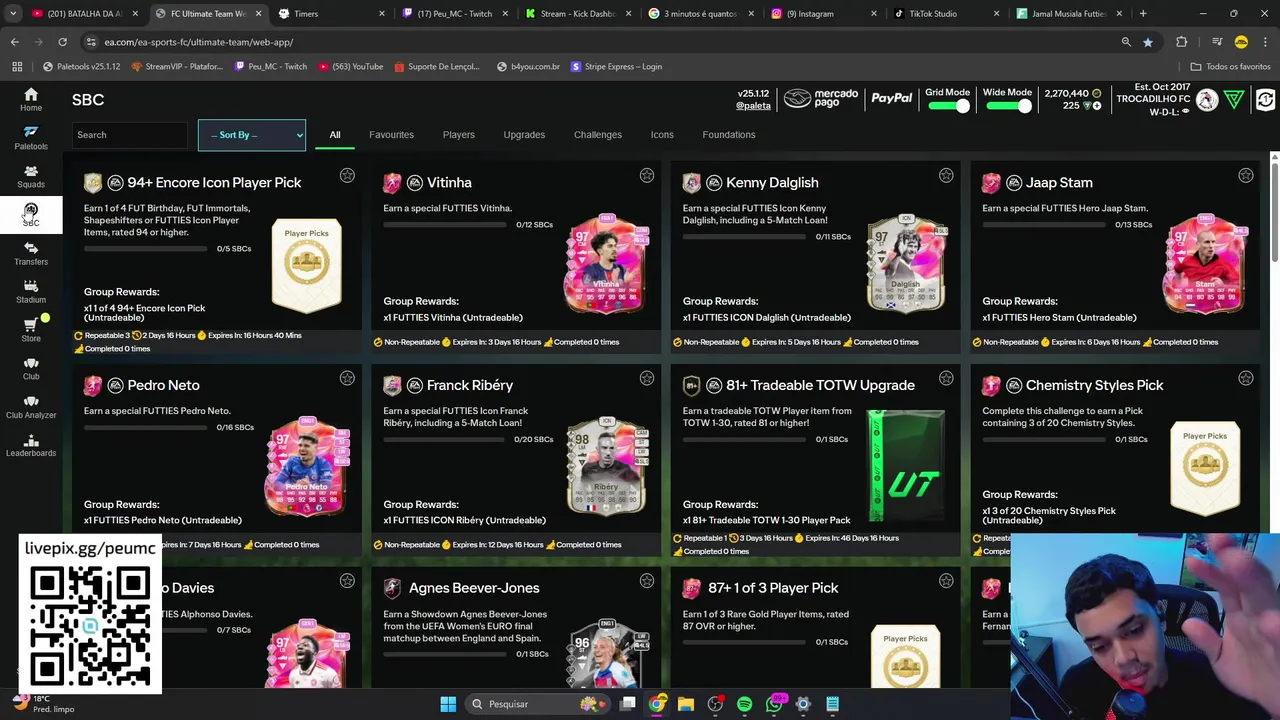Open Club Analyzer in the sidebar

pos(31,407)
